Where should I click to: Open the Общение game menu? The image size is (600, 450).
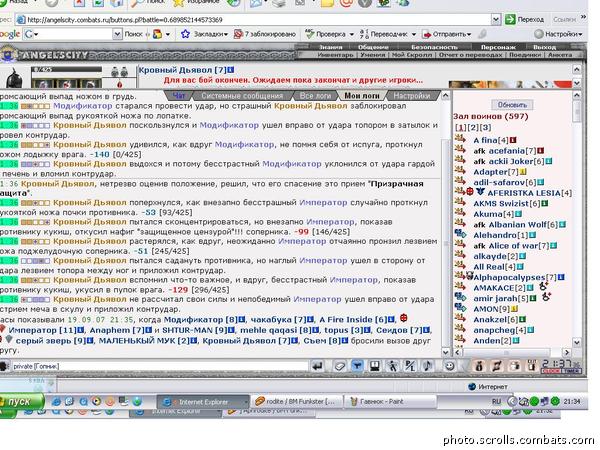[373, 47]
